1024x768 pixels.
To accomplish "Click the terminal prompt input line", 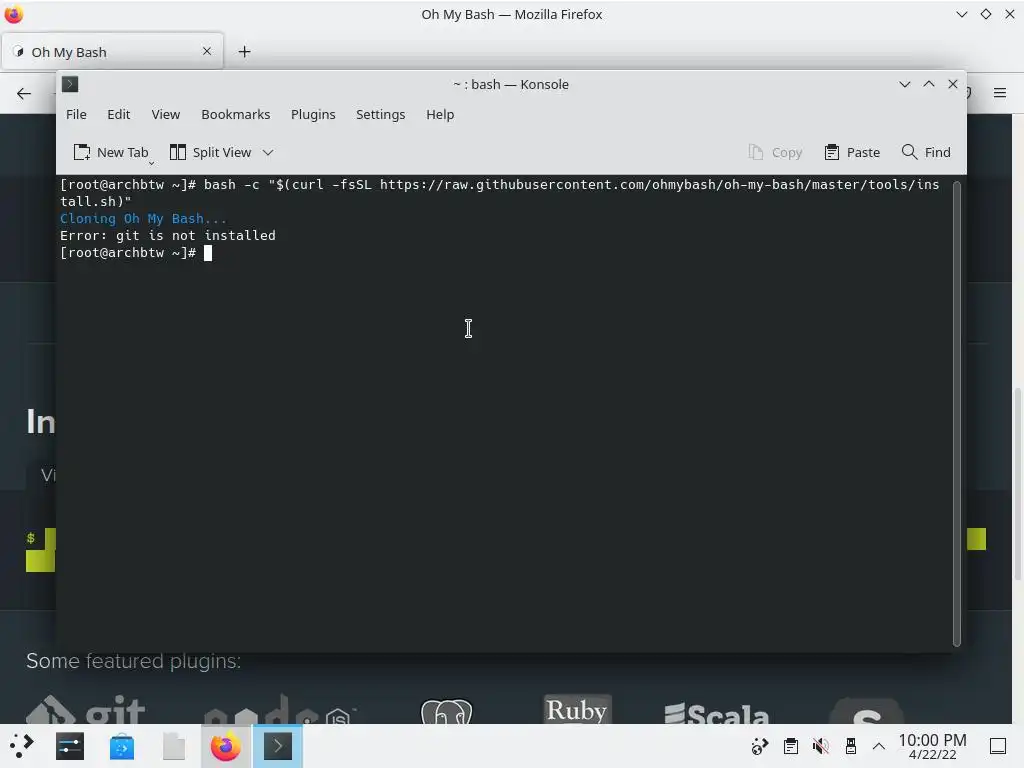I will coord(506,253).
